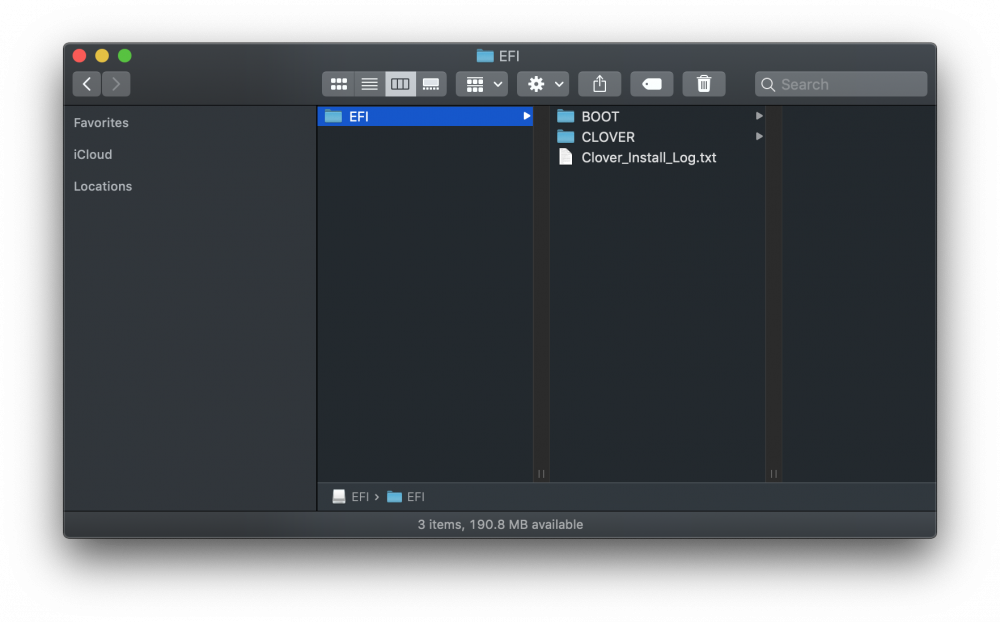Select the Locations sidebar heading
Viewport: 1000px width, 622px height.
pos(103,186)
